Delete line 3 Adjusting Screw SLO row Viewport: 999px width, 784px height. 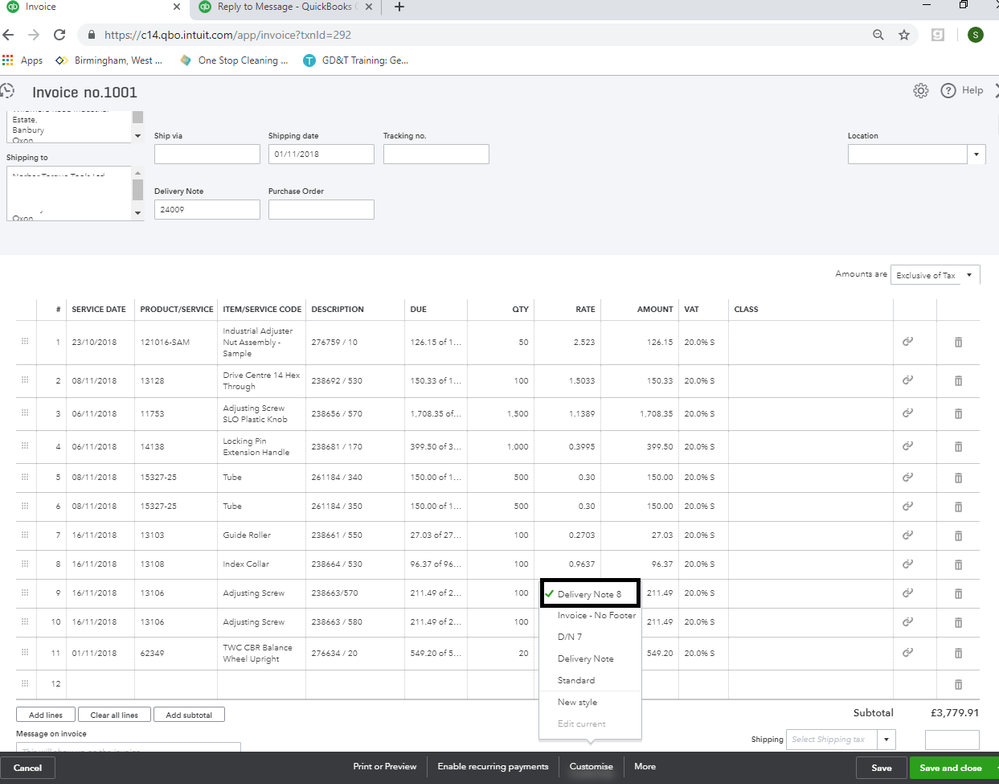958,413
